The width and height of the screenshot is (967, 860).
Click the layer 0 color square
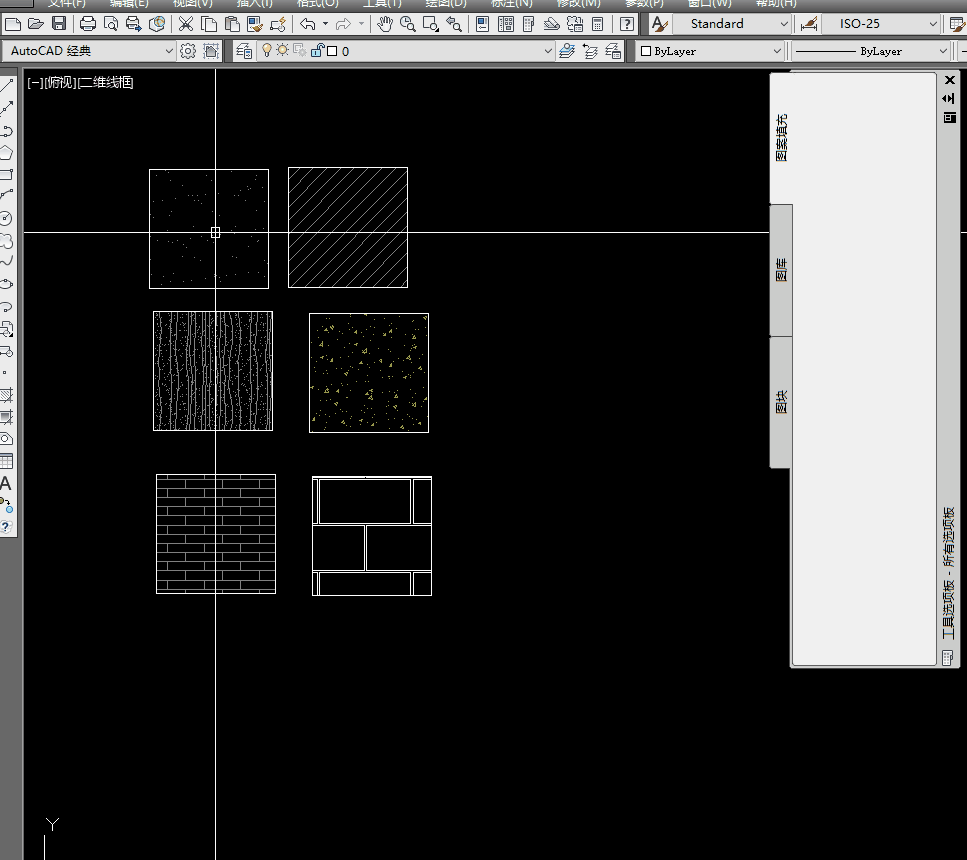[x=332, y=51]
